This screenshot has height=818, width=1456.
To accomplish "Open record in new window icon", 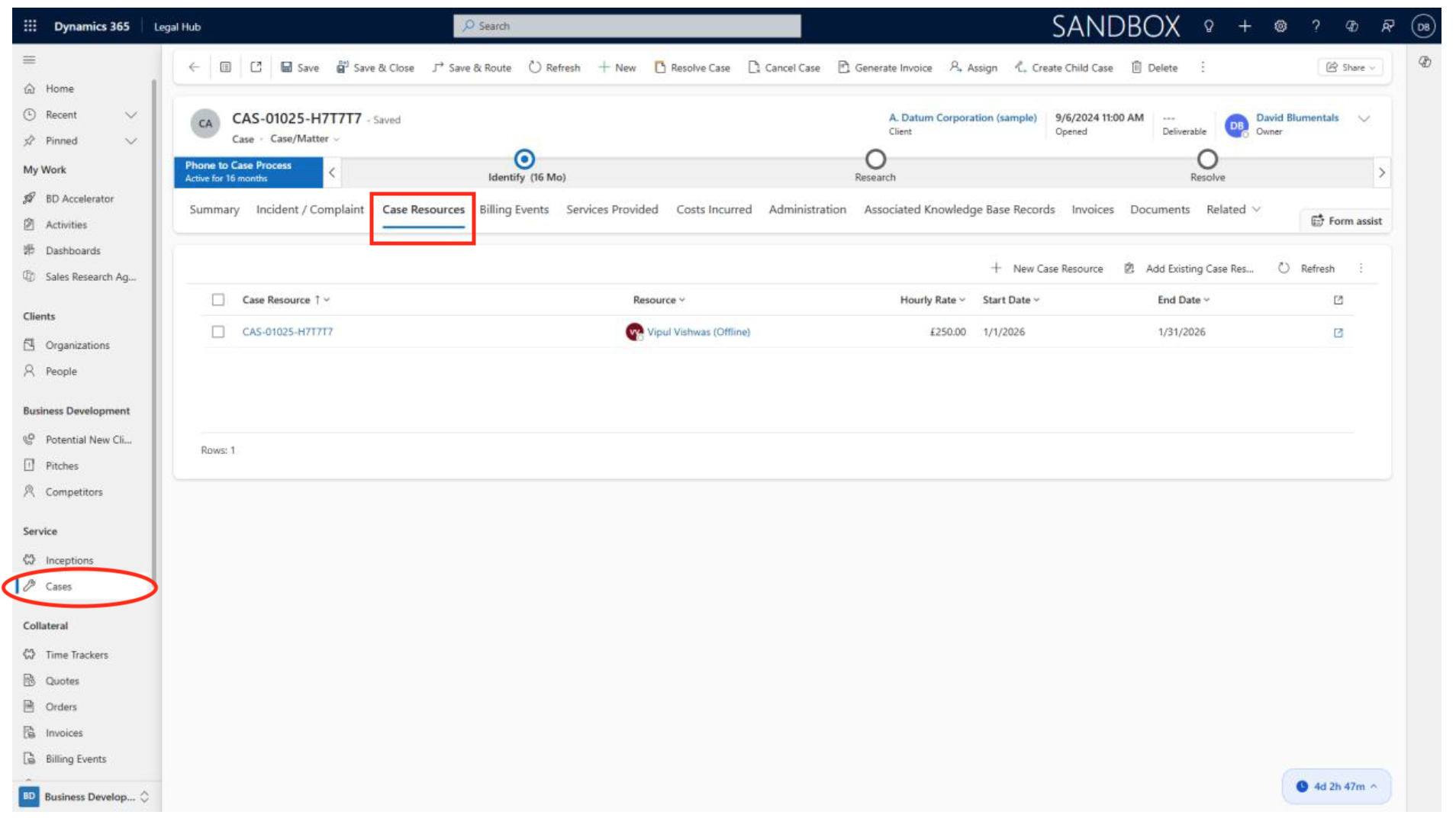I will coord(256,67).
